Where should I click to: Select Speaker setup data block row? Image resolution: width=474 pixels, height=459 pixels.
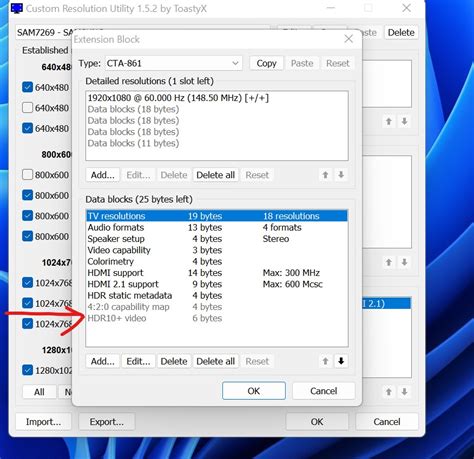coord(217,239)
